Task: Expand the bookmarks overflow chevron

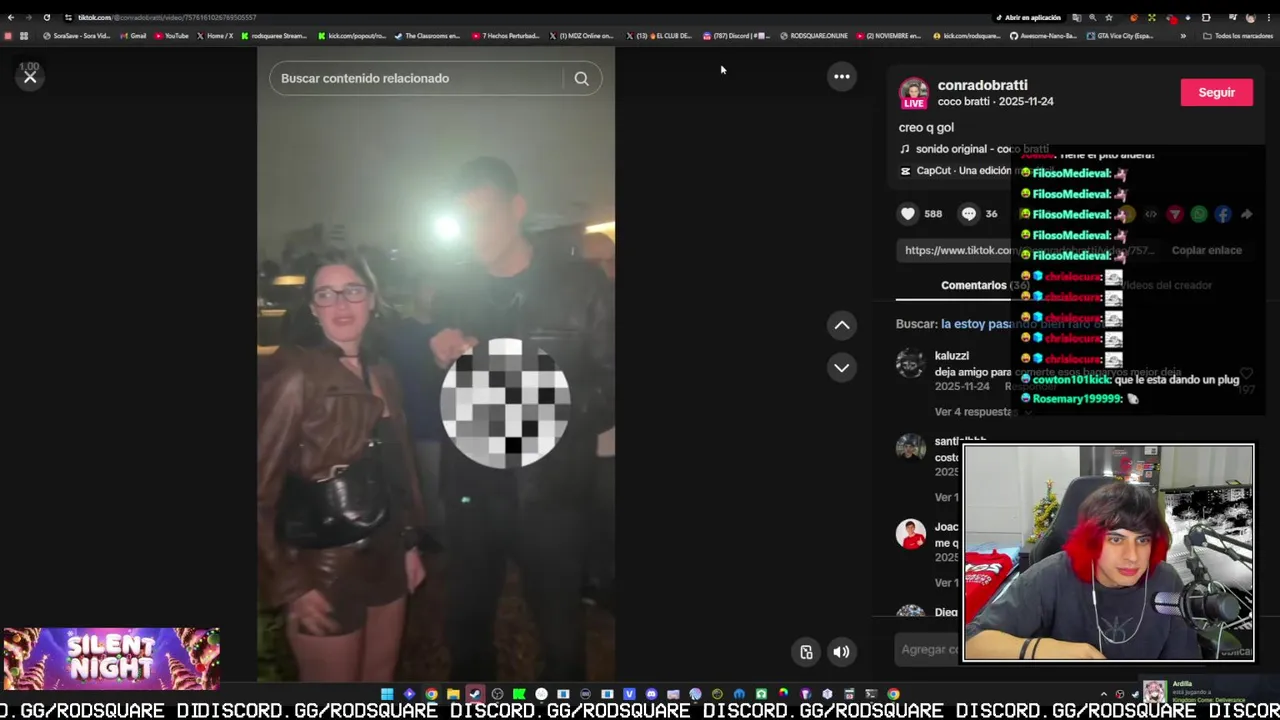Action: point(1183,36)
